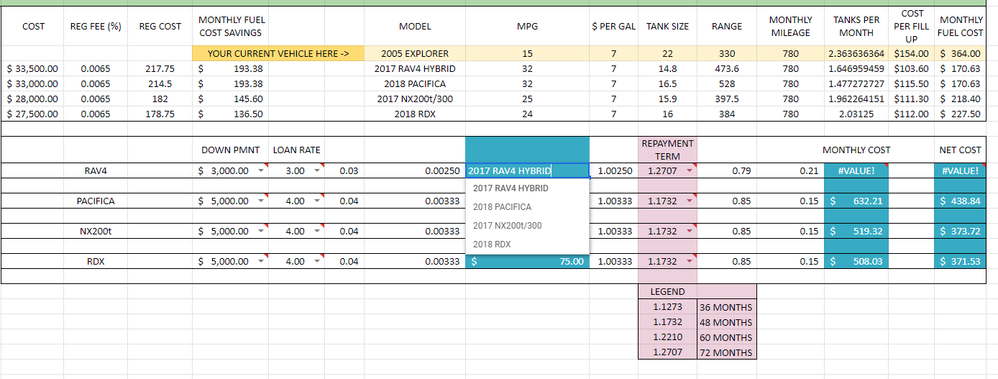Screen dimensions: 998x379
Task: Expand PACIFICA loan rate 4.00 dropdown
Action: click(316, 201)
